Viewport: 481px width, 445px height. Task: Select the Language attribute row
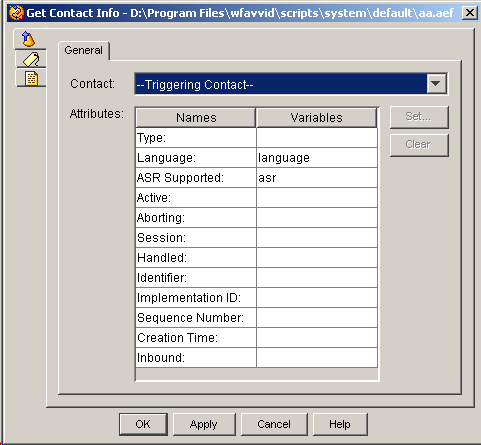coord(257,158)
